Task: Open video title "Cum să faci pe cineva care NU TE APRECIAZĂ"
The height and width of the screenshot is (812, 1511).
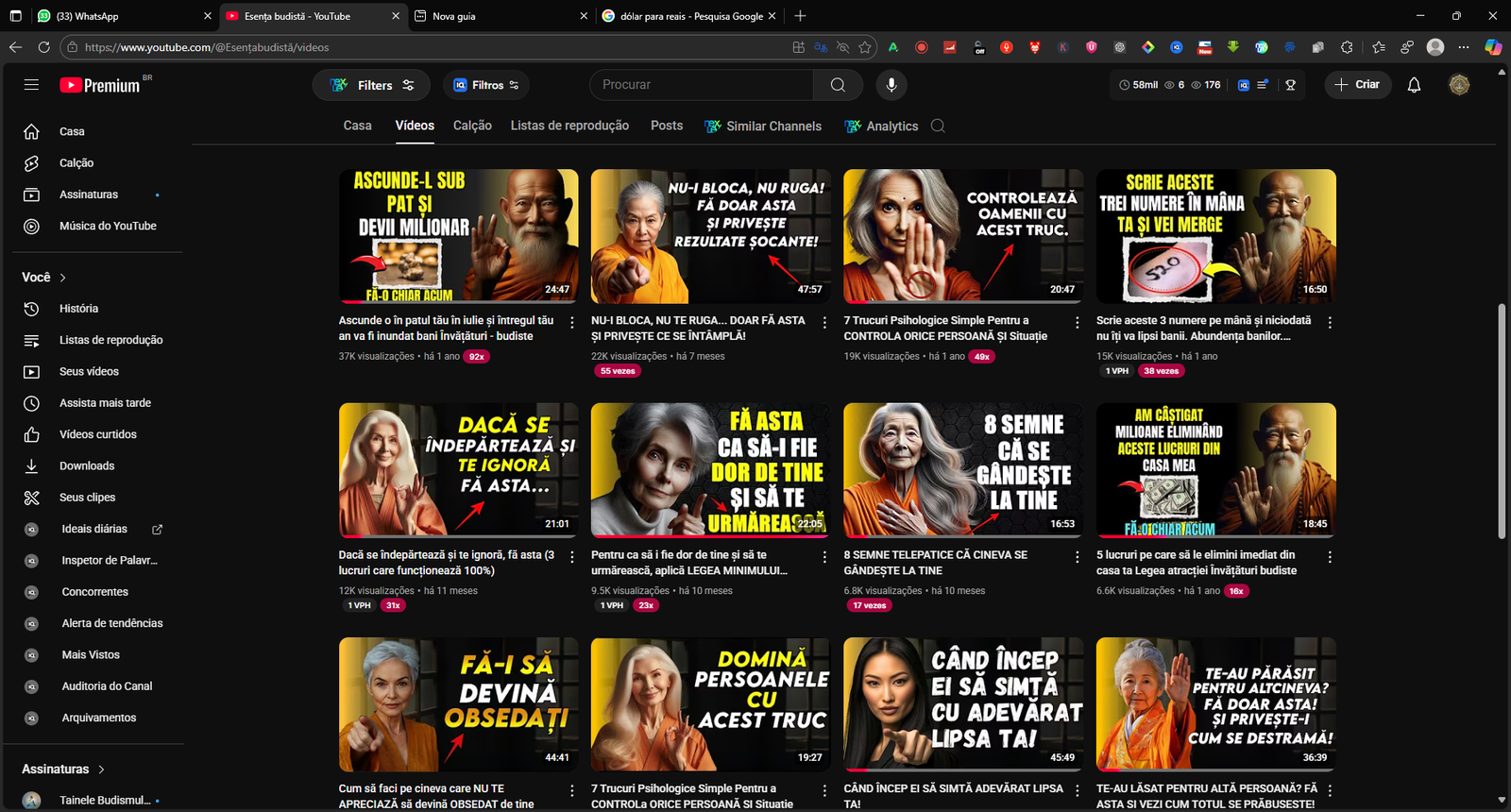Action: 436,796
